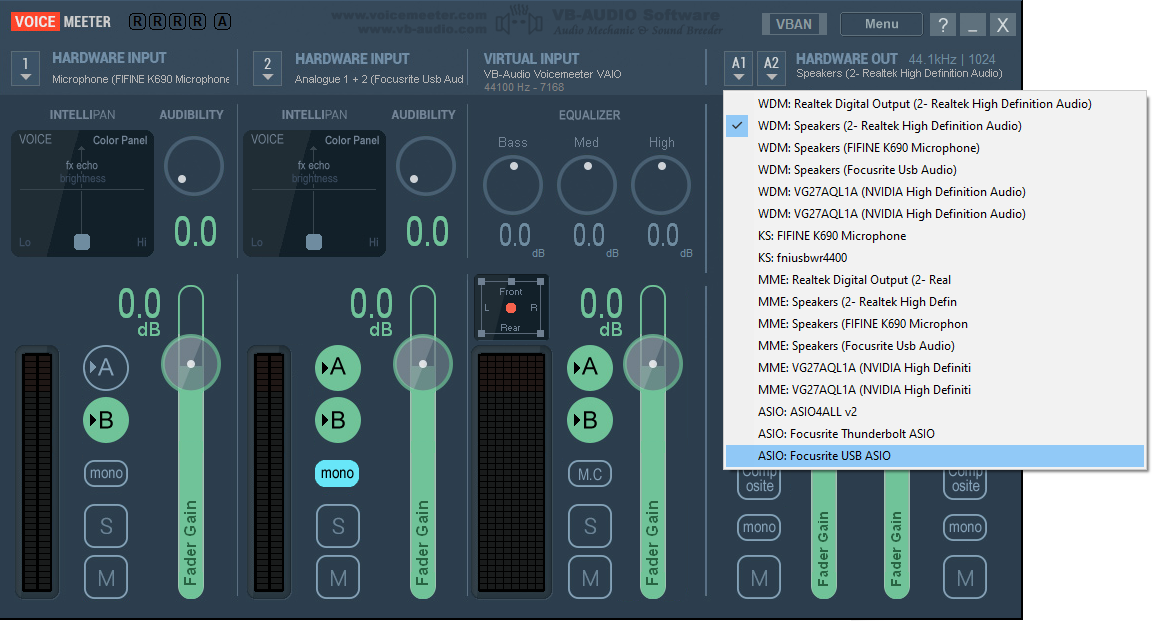Click VB-Audio Voicemeeter VAIO label

point(552,74)
